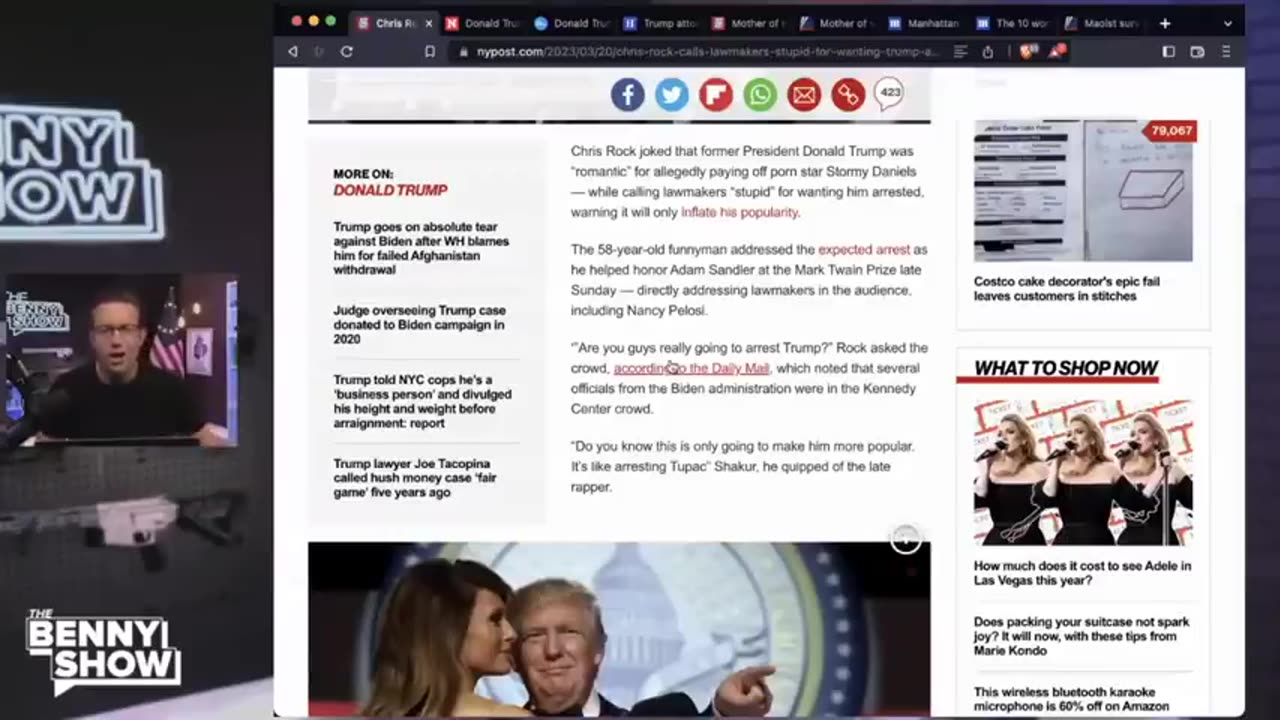Screen dimensions: 1280x720
Task: Open the browser main menu icon
Action: tap(1226, 52)
